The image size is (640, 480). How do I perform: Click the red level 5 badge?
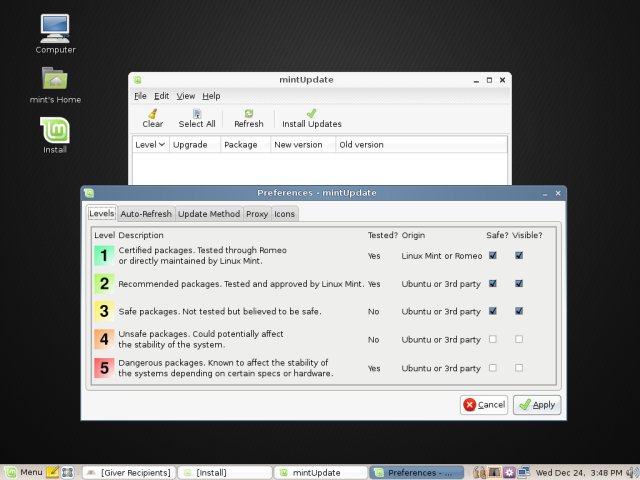pyautogui.click(x=104, y=368)
